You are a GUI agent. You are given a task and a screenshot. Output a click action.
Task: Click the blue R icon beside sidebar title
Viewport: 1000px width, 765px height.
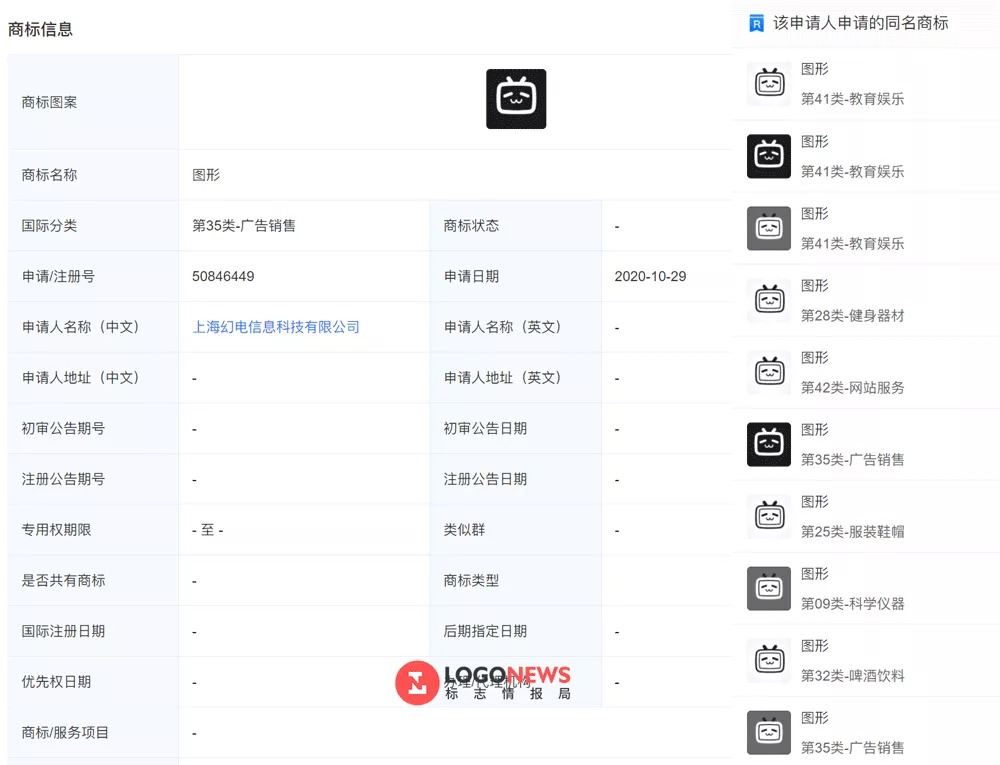757,23
